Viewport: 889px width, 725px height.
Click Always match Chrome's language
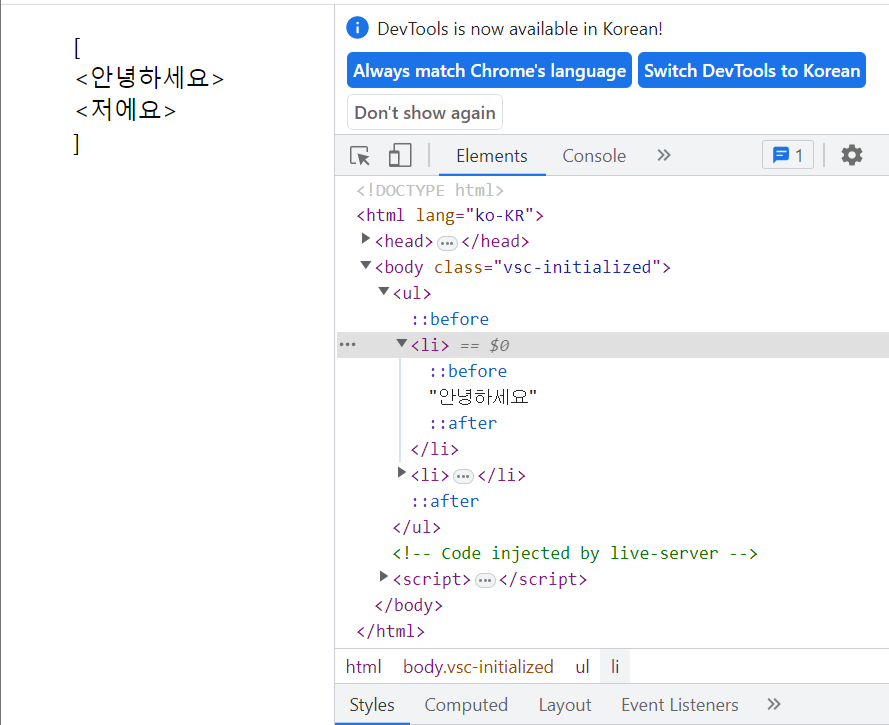(489, 70)
